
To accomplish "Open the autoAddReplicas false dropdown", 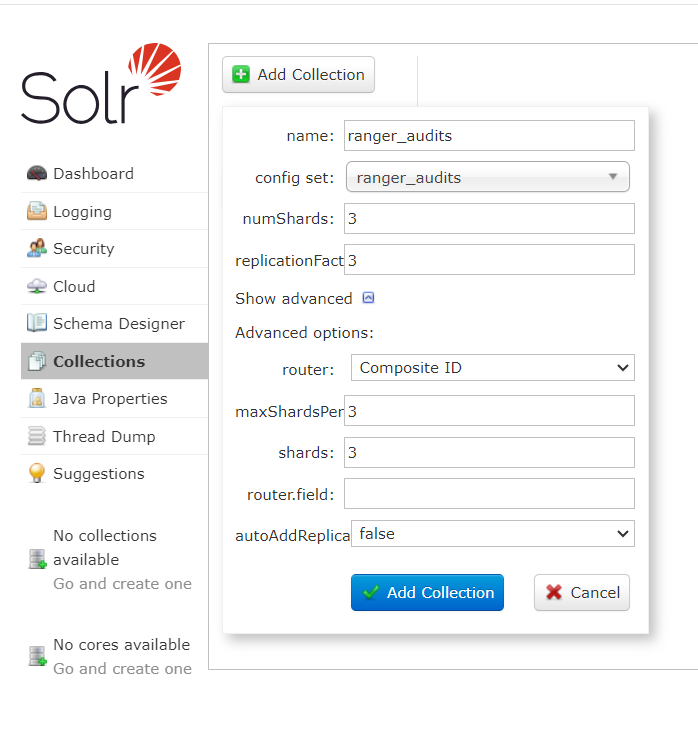I will [493, 533].
